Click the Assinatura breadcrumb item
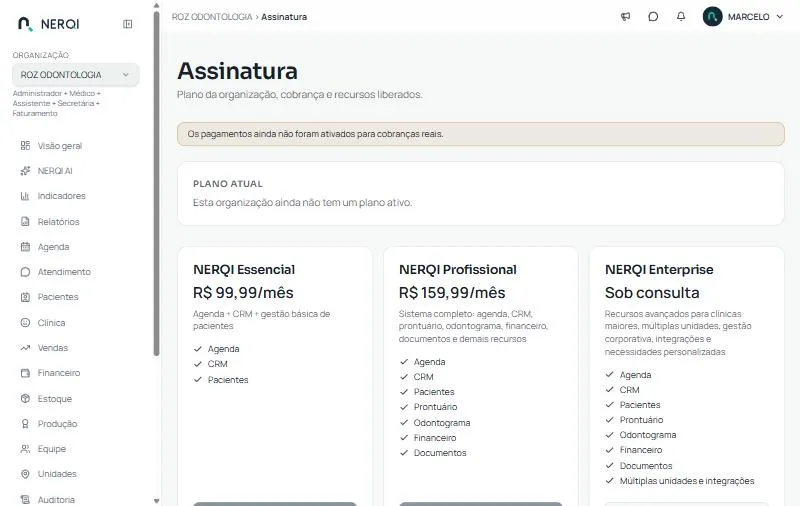 point(284,17)
